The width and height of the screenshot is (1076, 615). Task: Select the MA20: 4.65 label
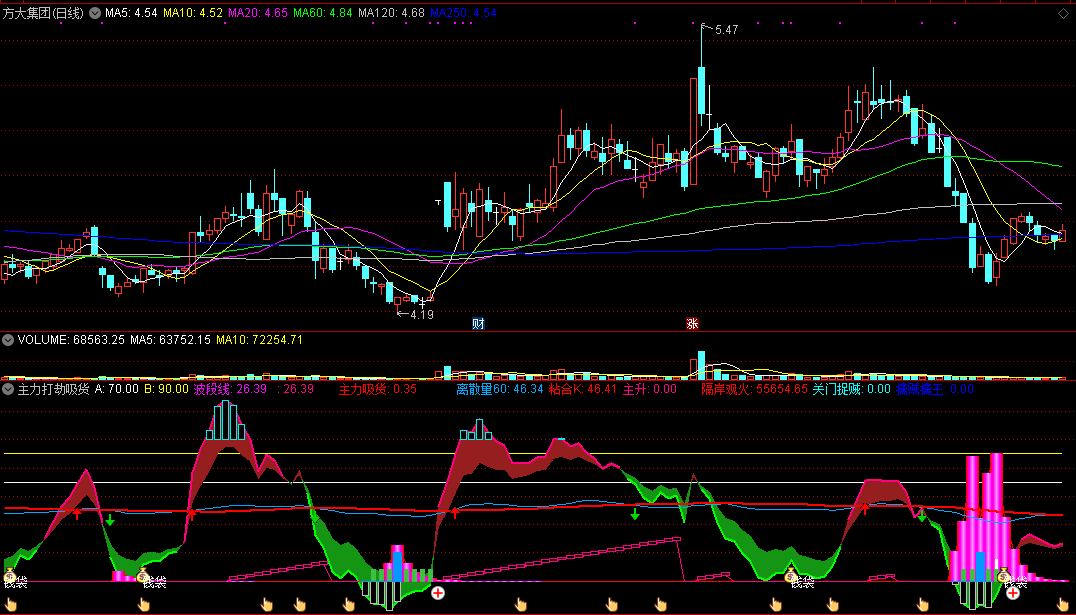point(258,13)
